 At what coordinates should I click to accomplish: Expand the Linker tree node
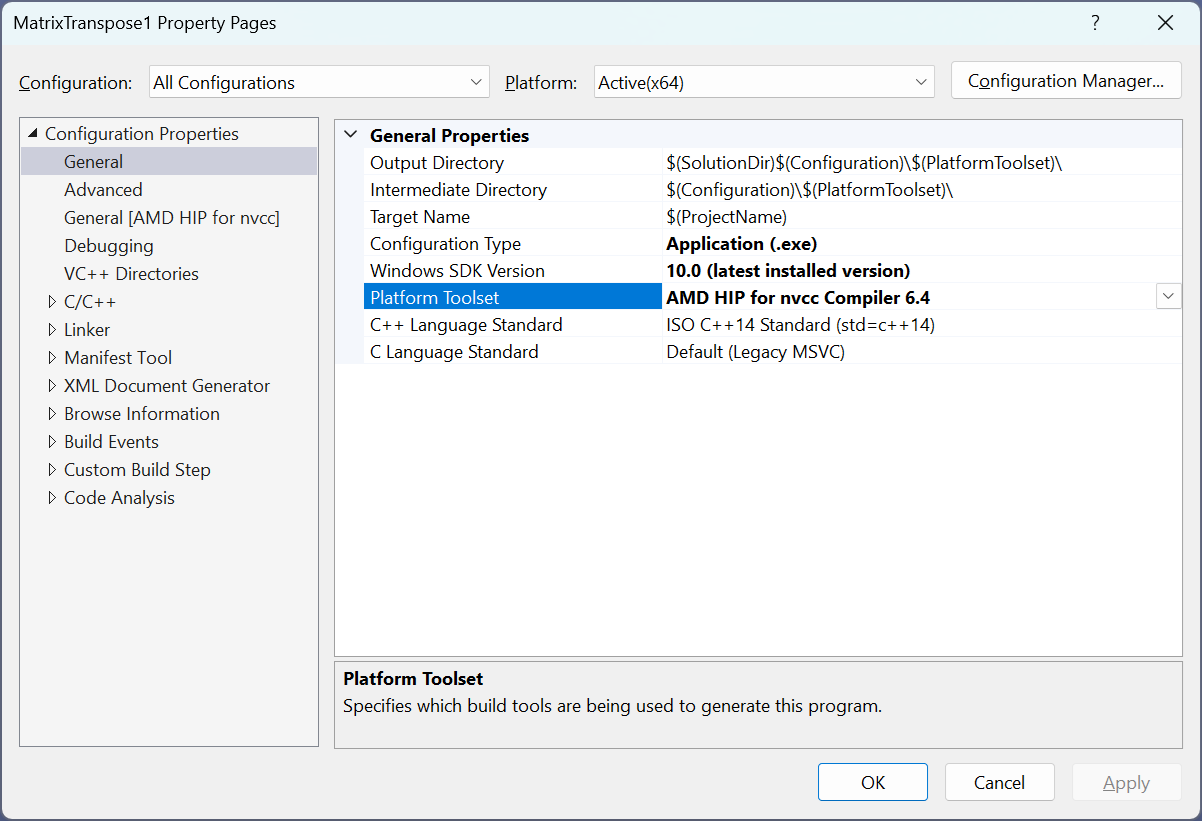click(52, 330)
